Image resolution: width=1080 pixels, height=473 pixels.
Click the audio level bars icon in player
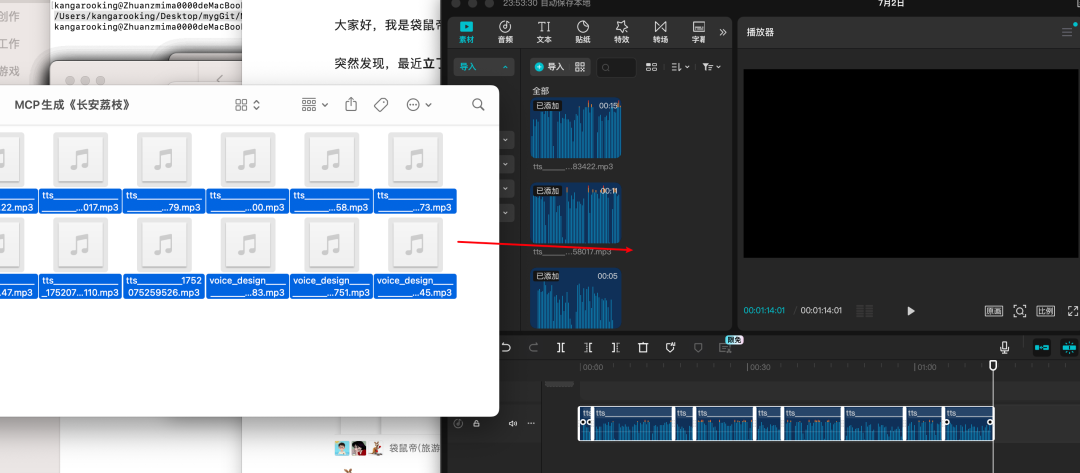click(x=864, y=311)
